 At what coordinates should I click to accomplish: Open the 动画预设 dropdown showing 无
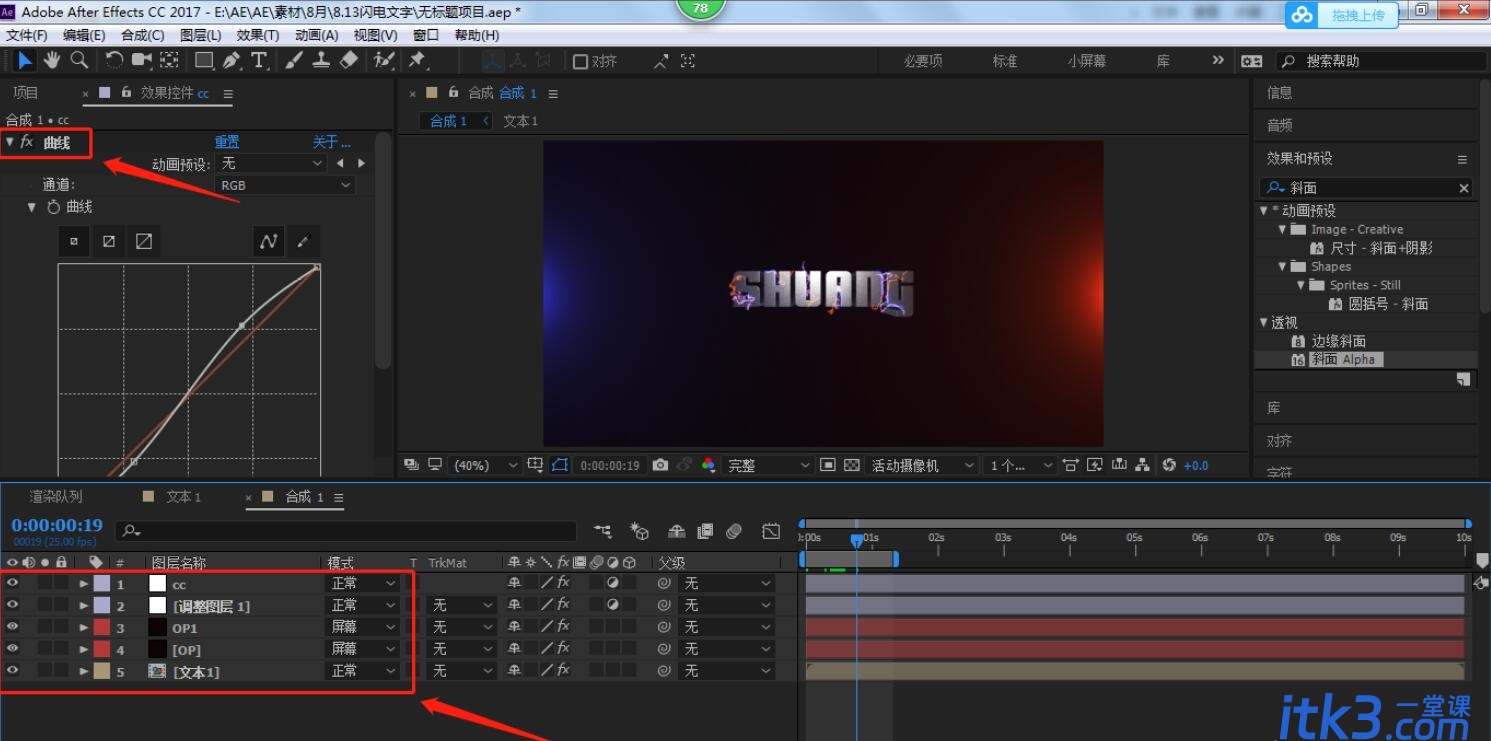(272, 163)
